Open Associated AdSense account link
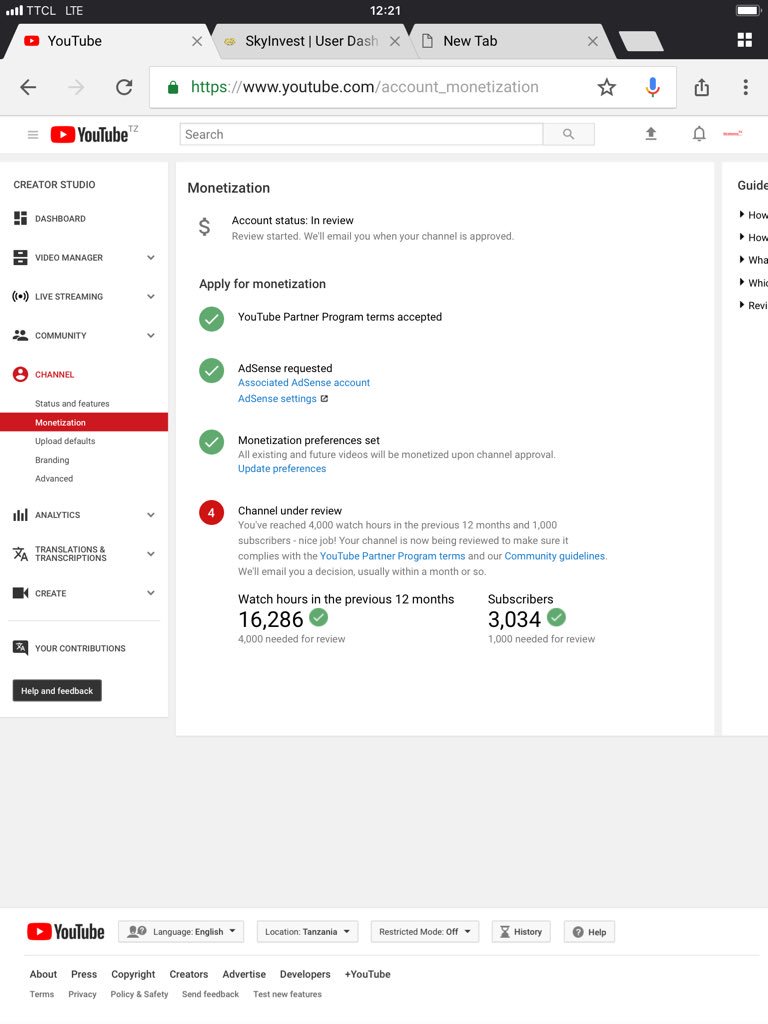The height and width of the screenshot is (1024, 768). point(304,383)
